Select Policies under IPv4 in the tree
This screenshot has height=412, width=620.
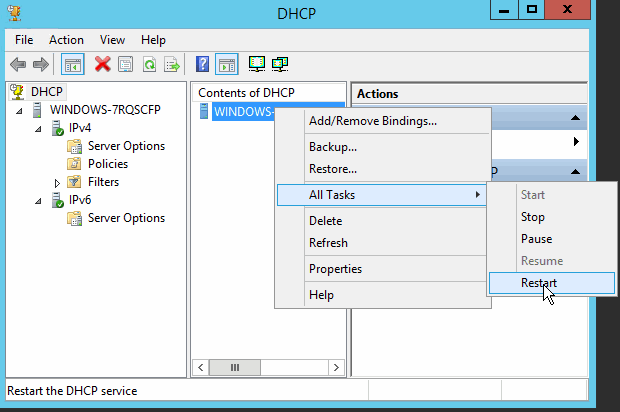107,164
